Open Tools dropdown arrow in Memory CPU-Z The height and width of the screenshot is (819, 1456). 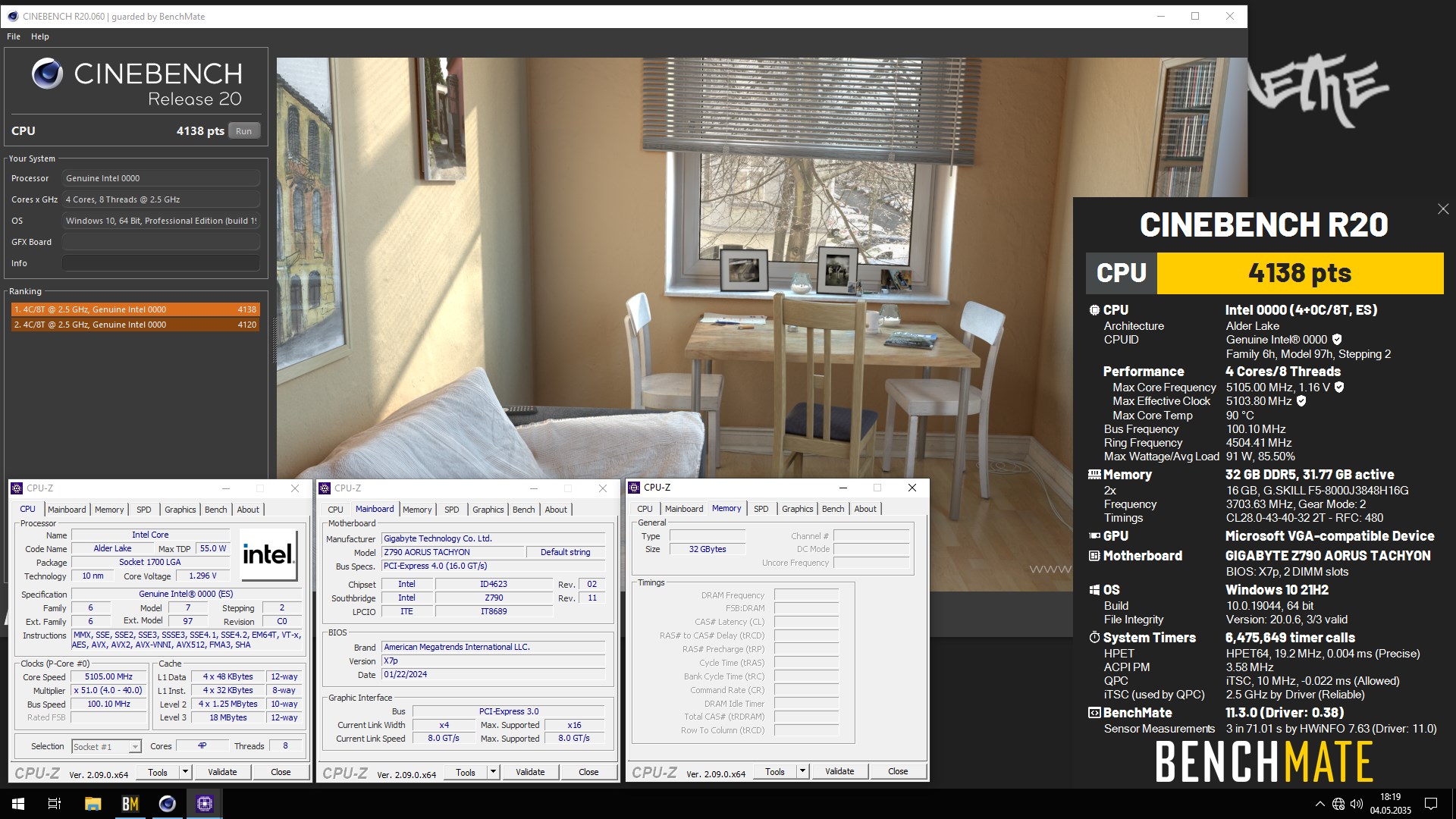pos(802,771)
